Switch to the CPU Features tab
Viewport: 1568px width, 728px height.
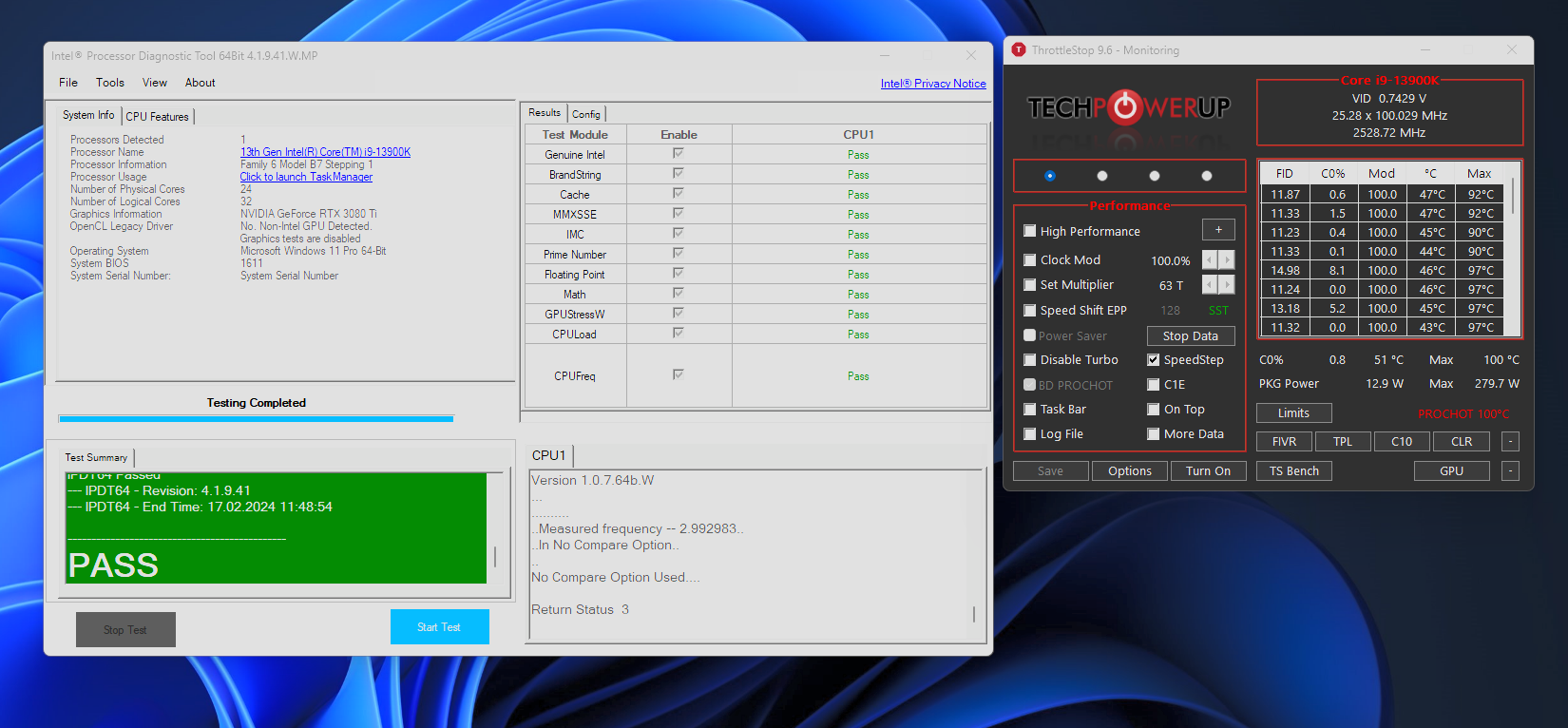(x=158, y=116)
